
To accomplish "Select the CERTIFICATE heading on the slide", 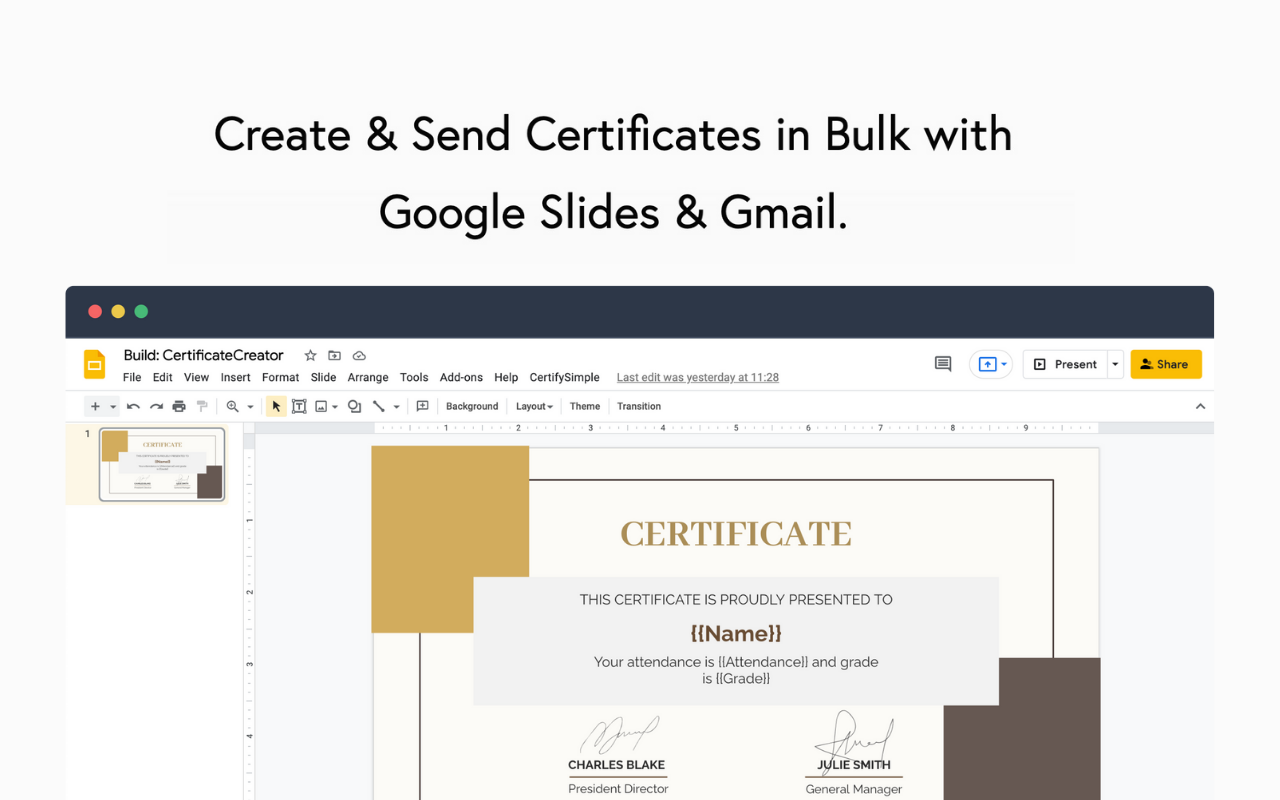I will pos(736,534).
